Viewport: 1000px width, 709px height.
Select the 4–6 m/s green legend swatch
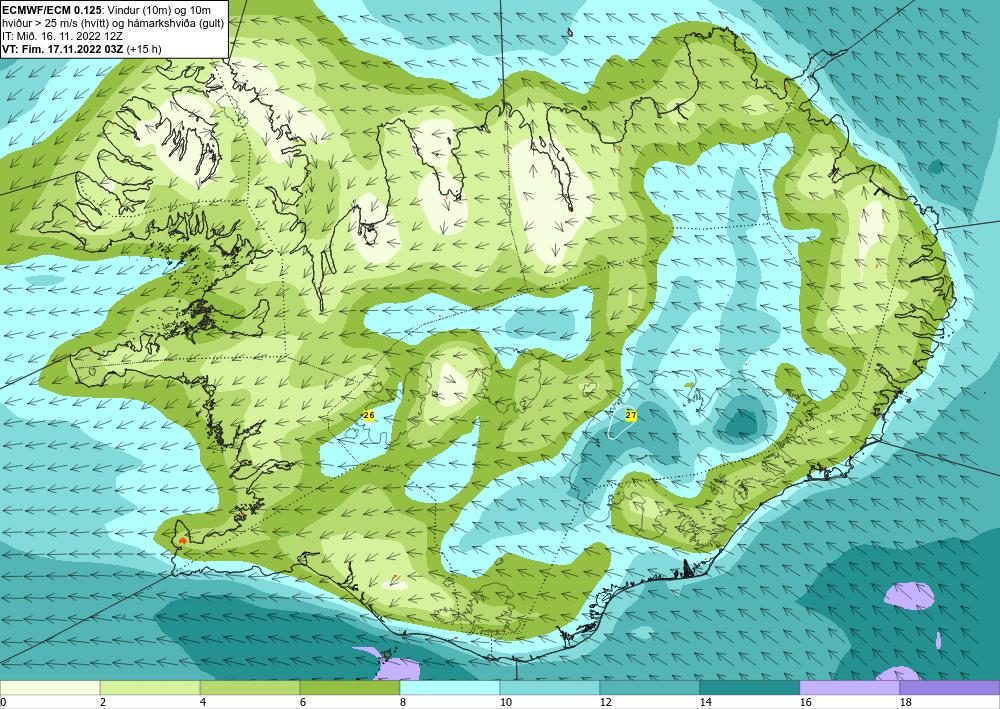250,688
